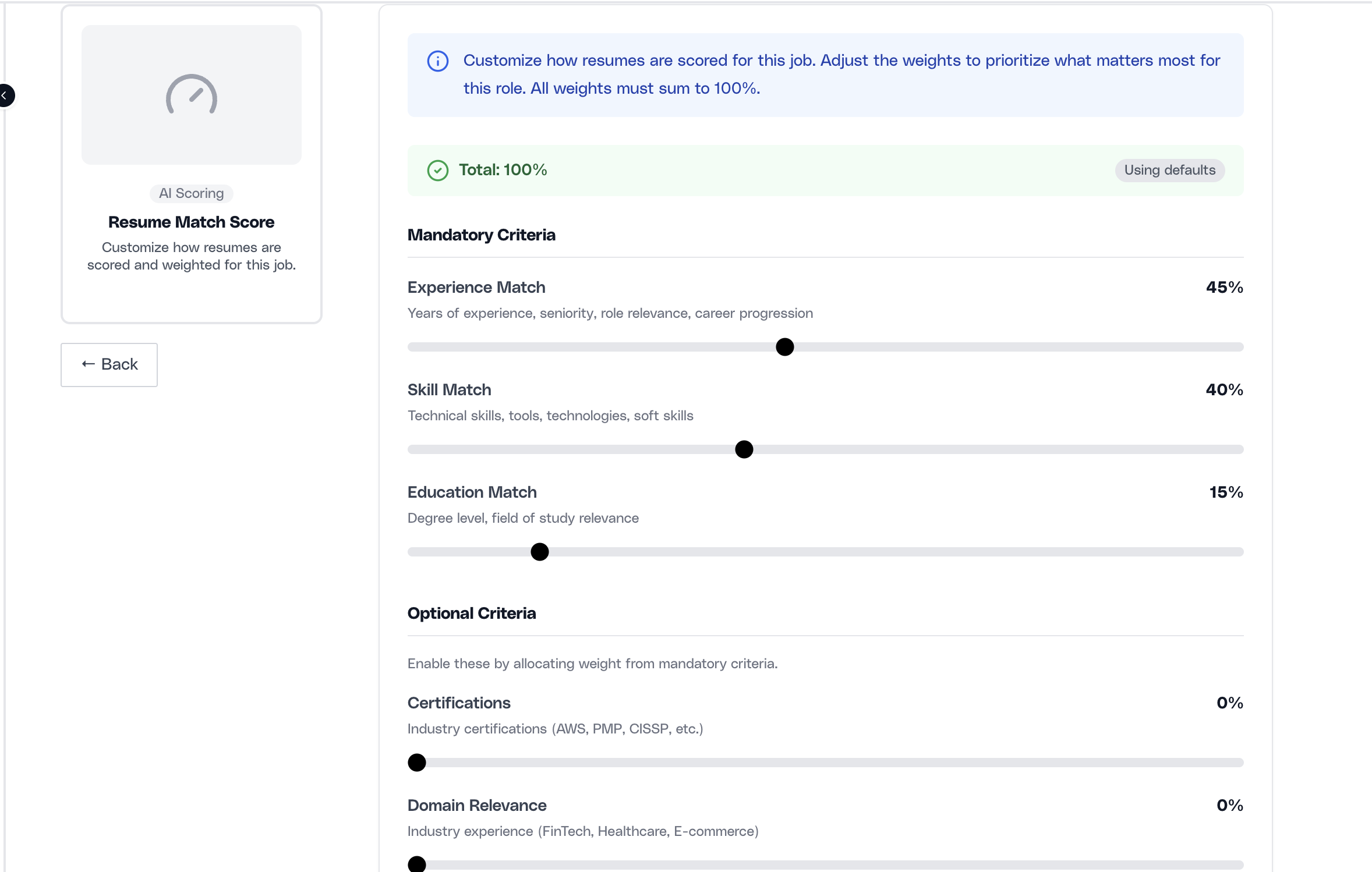Click the Using defaults pill badge
The width and height of the screenshot is (1372, 872).
(x=1169, y=170)
